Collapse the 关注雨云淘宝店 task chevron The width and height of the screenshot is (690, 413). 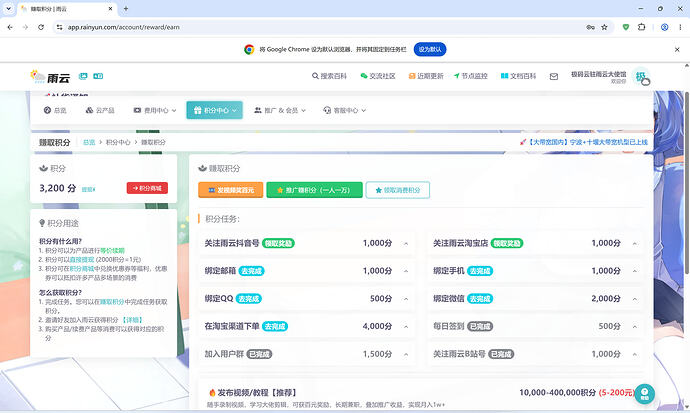635,244
